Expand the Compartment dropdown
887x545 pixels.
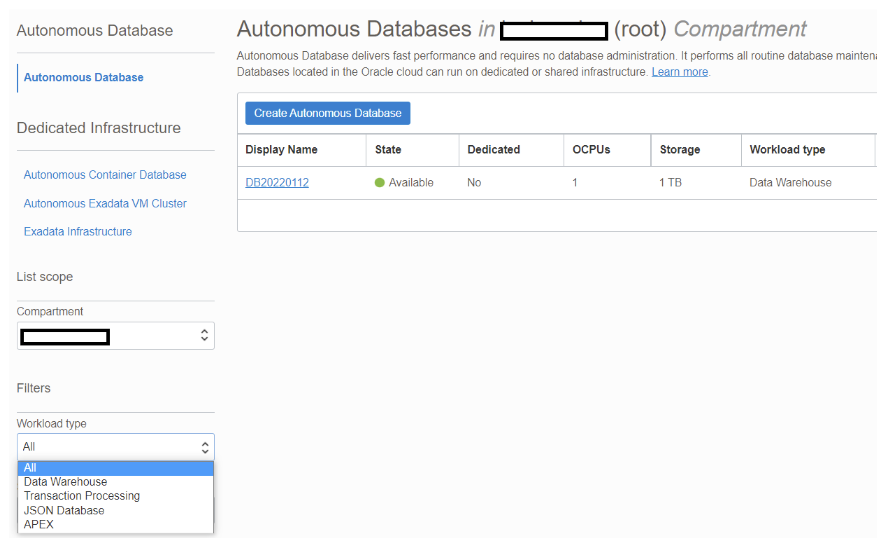click(x=115, y=336)
